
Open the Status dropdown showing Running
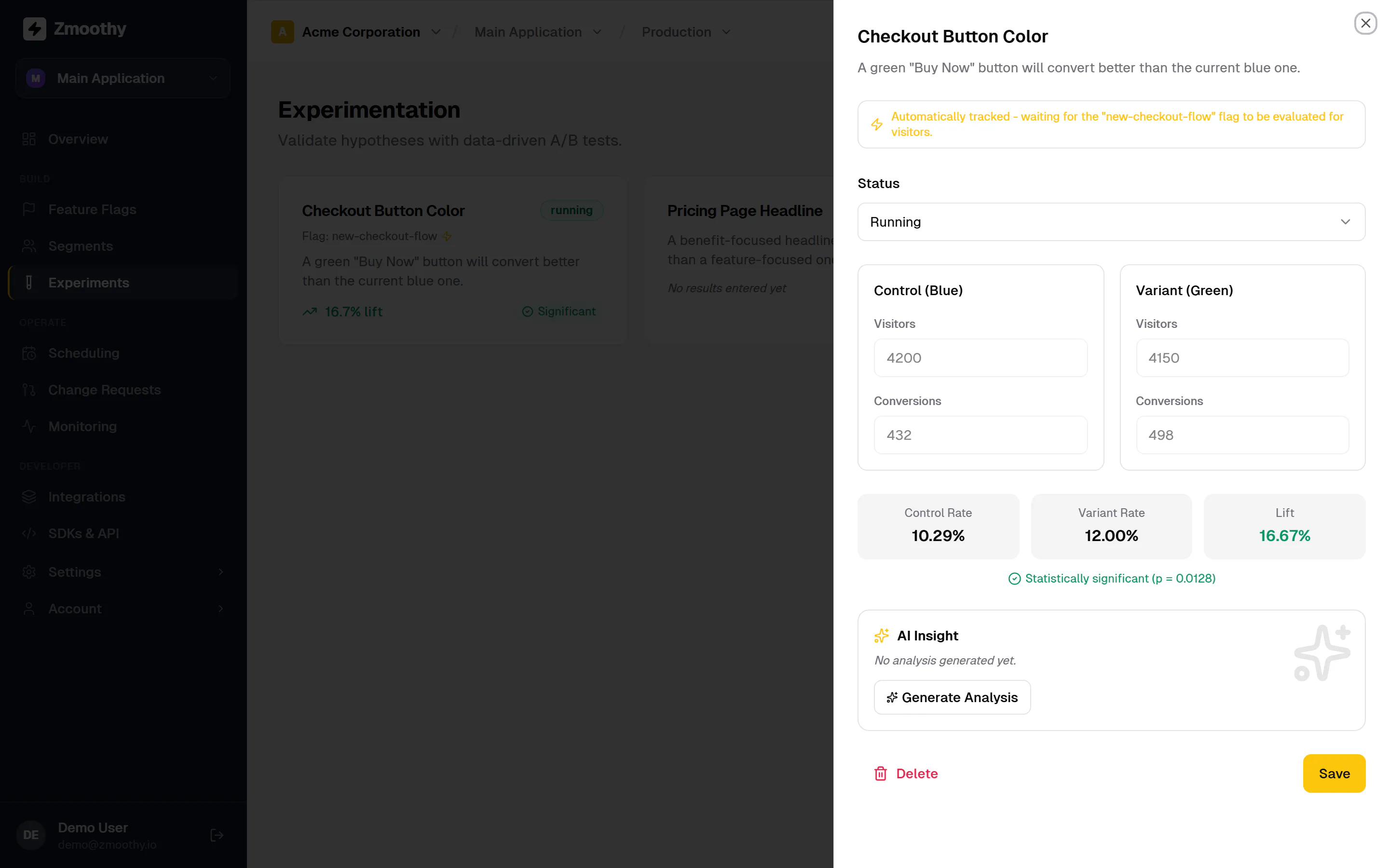pyautogui.click(x=1111, y=222)
